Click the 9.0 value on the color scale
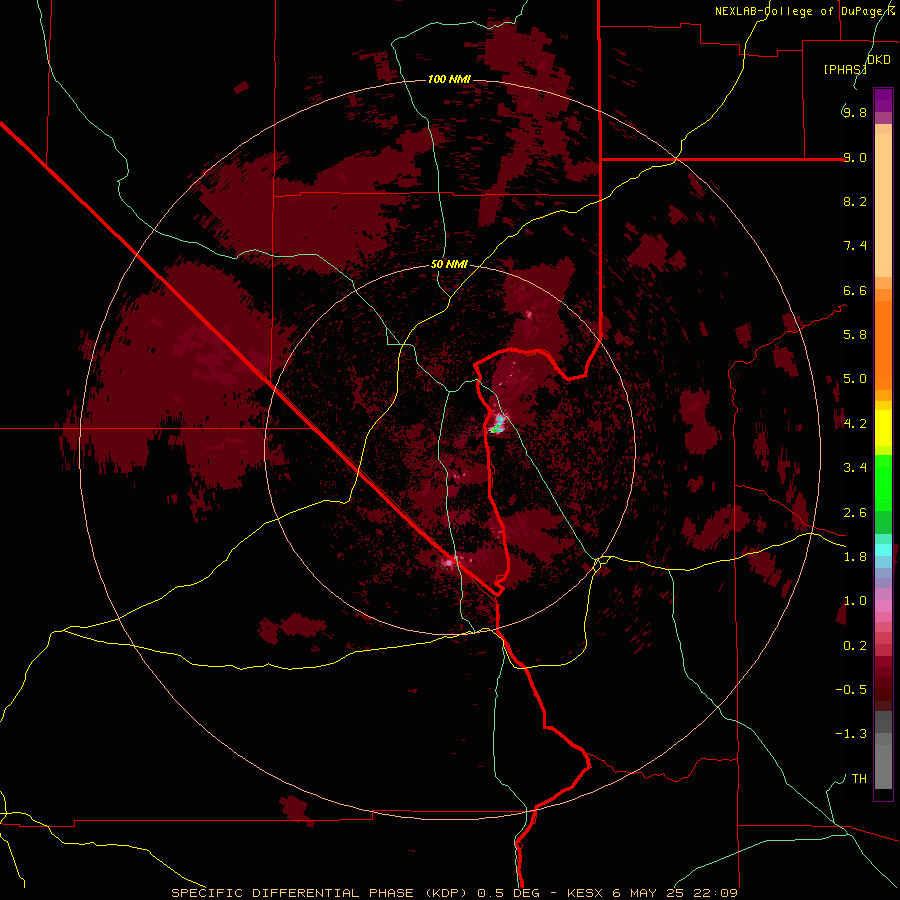The image size is (900, 900). click(854, 157)
